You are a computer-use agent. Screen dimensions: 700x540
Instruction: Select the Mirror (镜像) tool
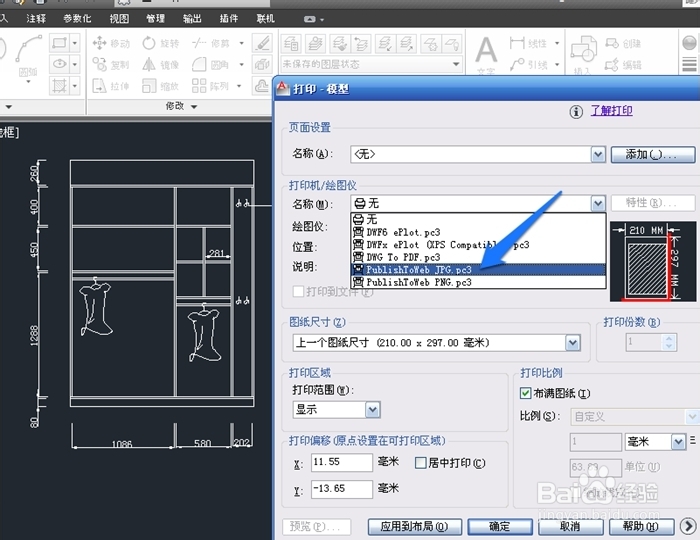click(x=161, y=65)
